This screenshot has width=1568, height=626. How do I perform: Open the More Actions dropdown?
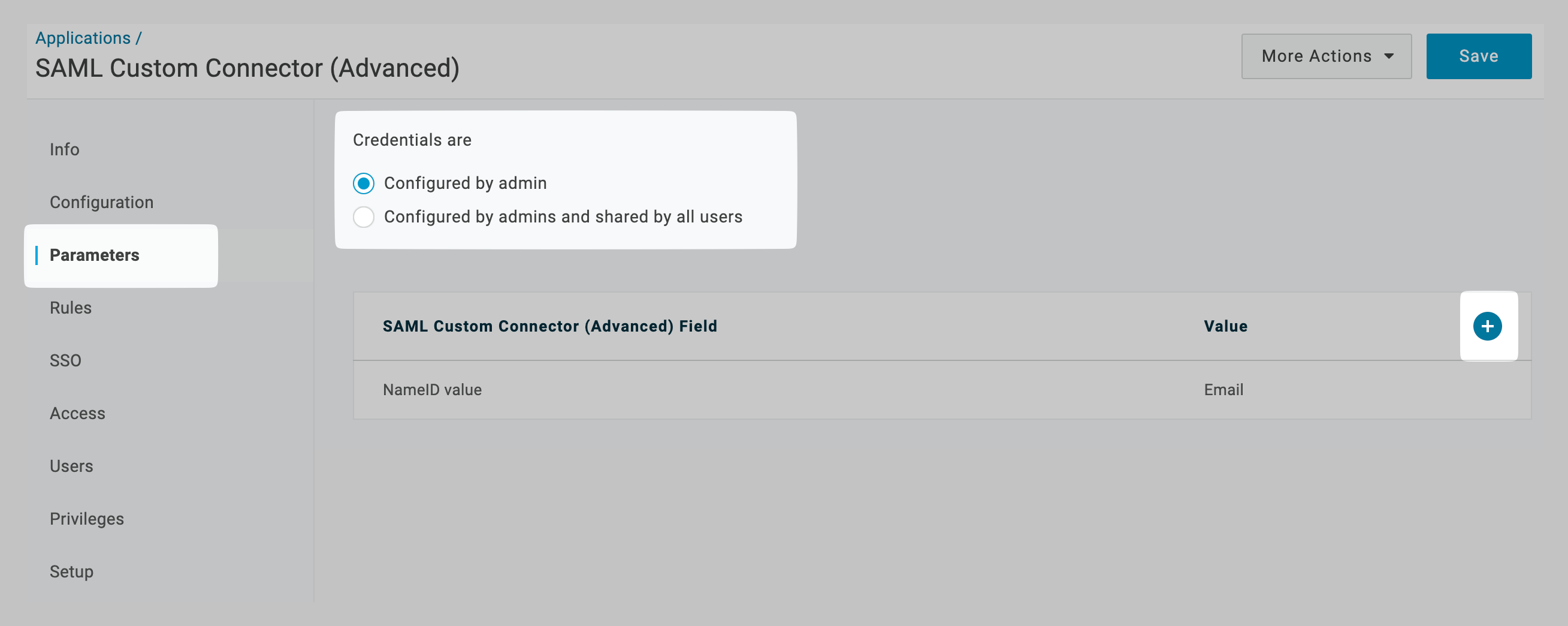pyautogui.click(x=1326, y=56)
